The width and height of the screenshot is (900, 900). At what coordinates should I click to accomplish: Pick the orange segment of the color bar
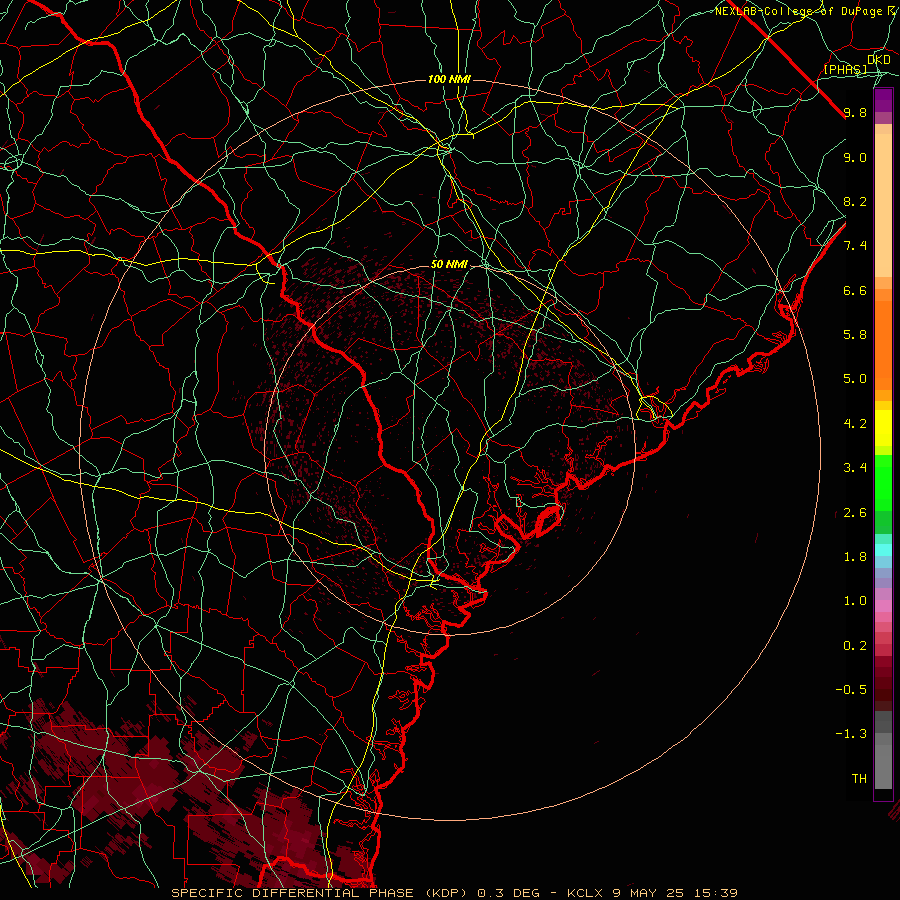coord(883,345)
